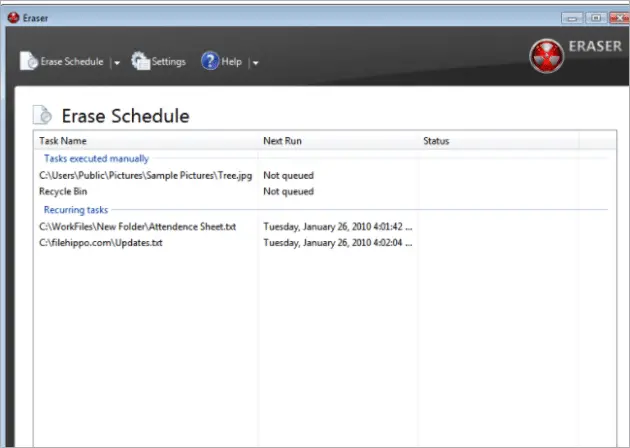Click the Erase Schedule toolbar icon
The width and height of the screenshot is (630, 448).
tap(28, 62)
